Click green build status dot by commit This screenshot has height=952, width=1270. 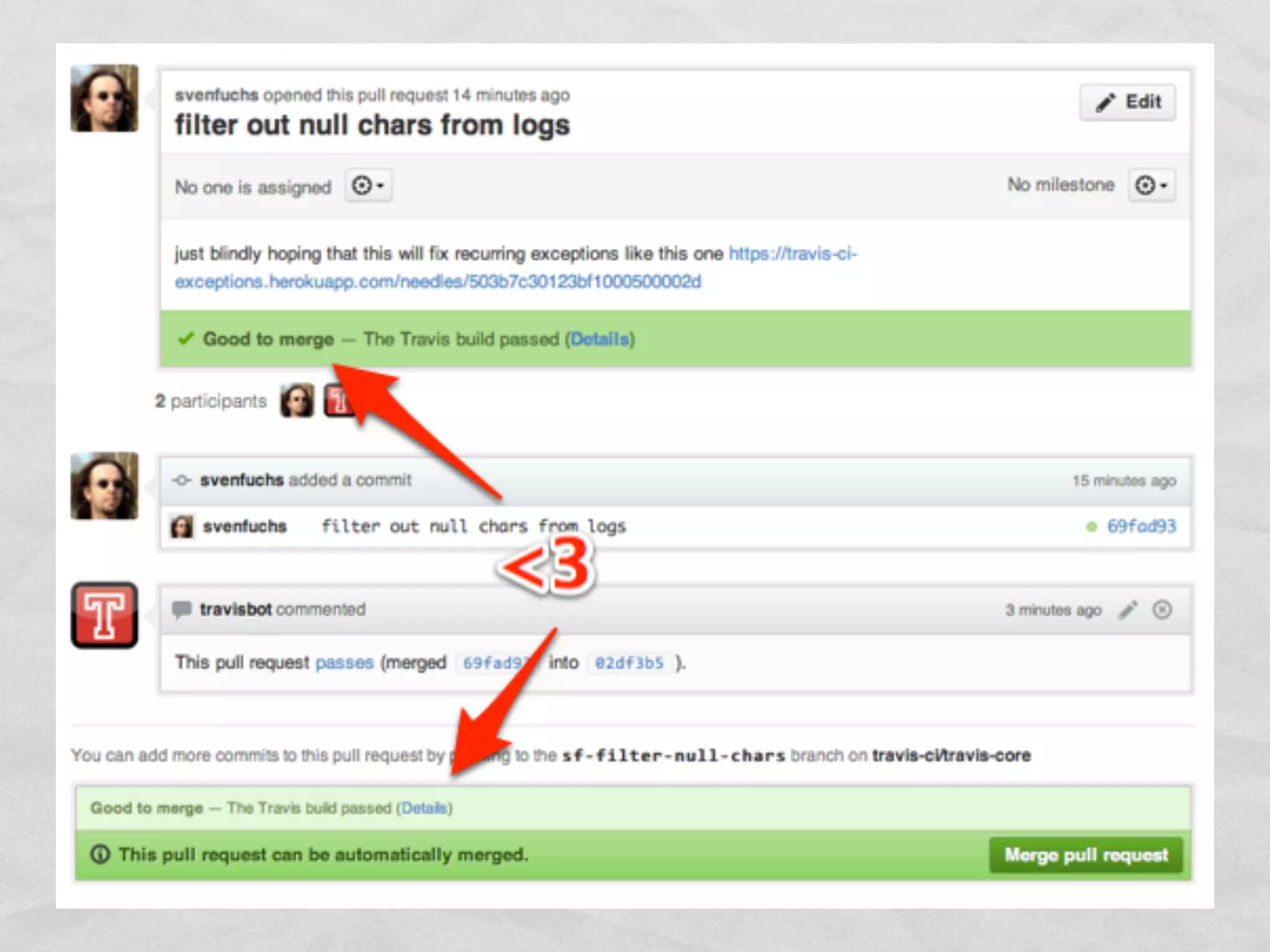[1091, 527]
